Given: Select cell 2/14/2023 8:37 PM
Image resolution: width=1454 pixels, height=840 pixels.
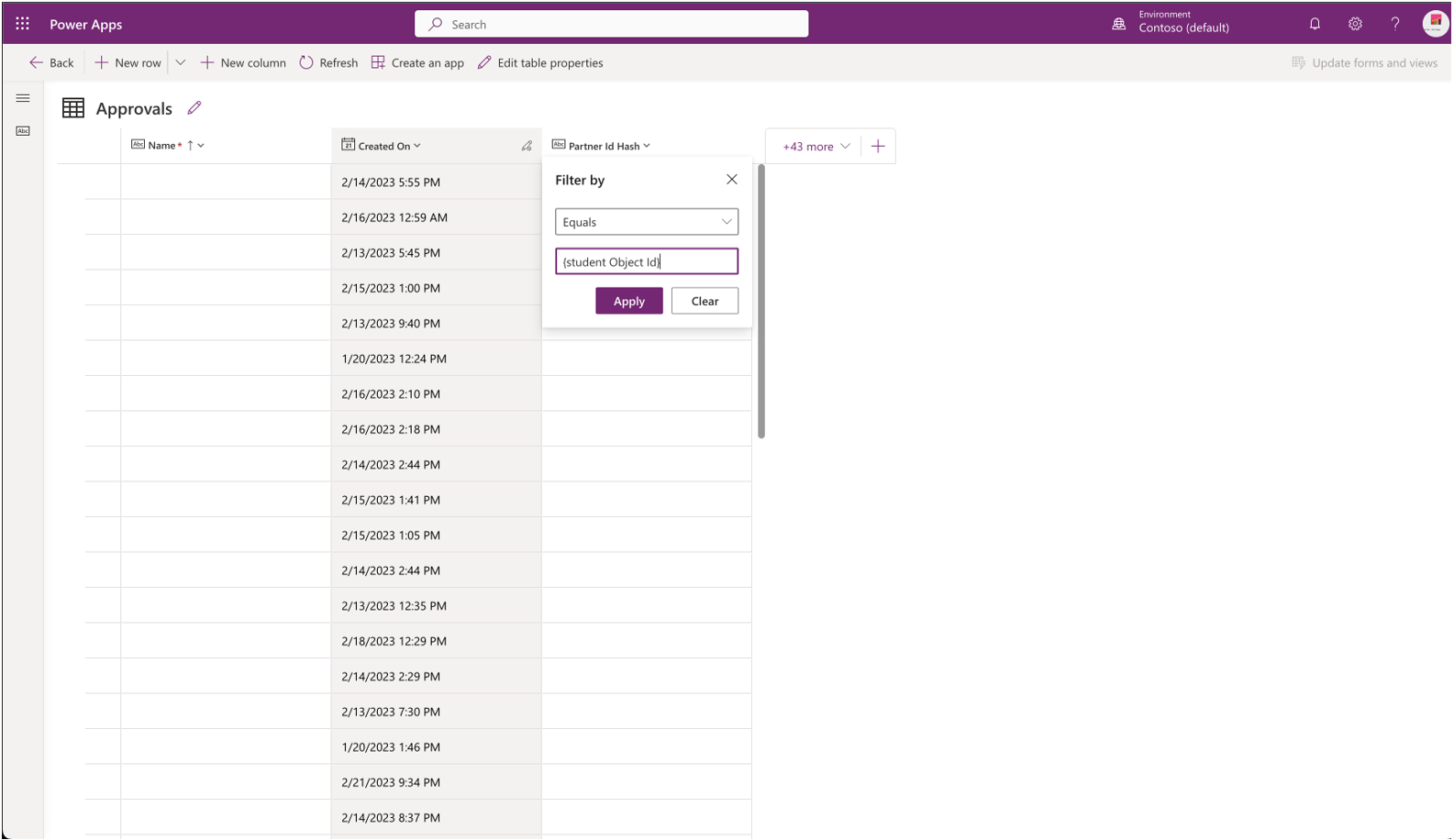Looking at the screenshot, I should click(x=437, y=817).
